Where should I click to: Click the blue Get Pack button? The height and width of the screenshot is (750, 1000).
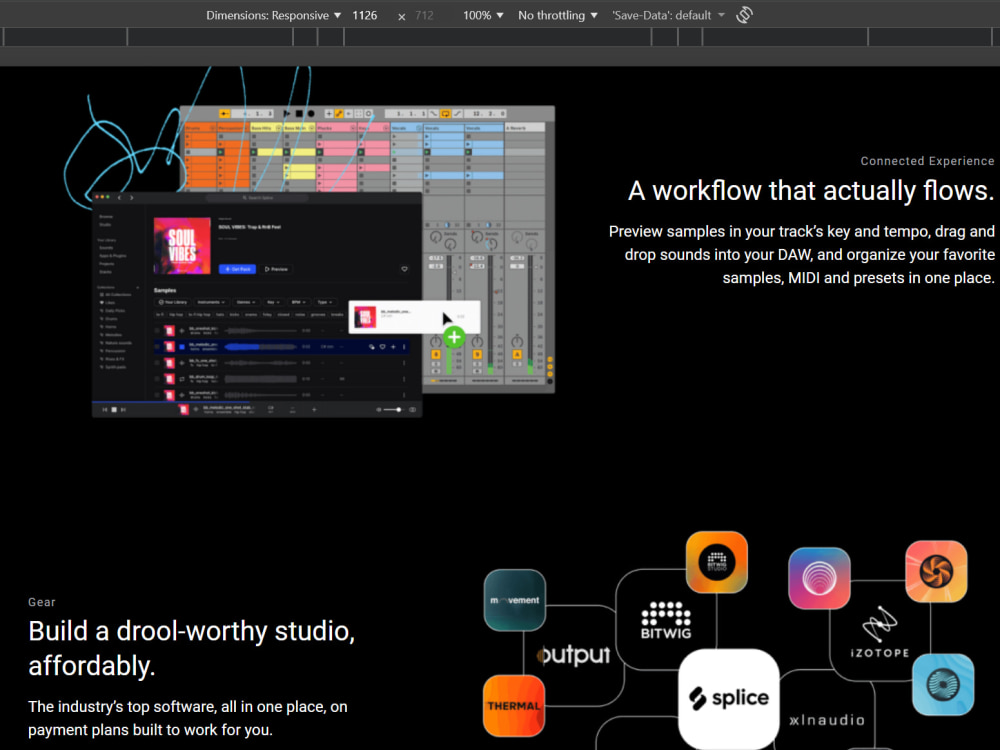[x=237, y=269]
